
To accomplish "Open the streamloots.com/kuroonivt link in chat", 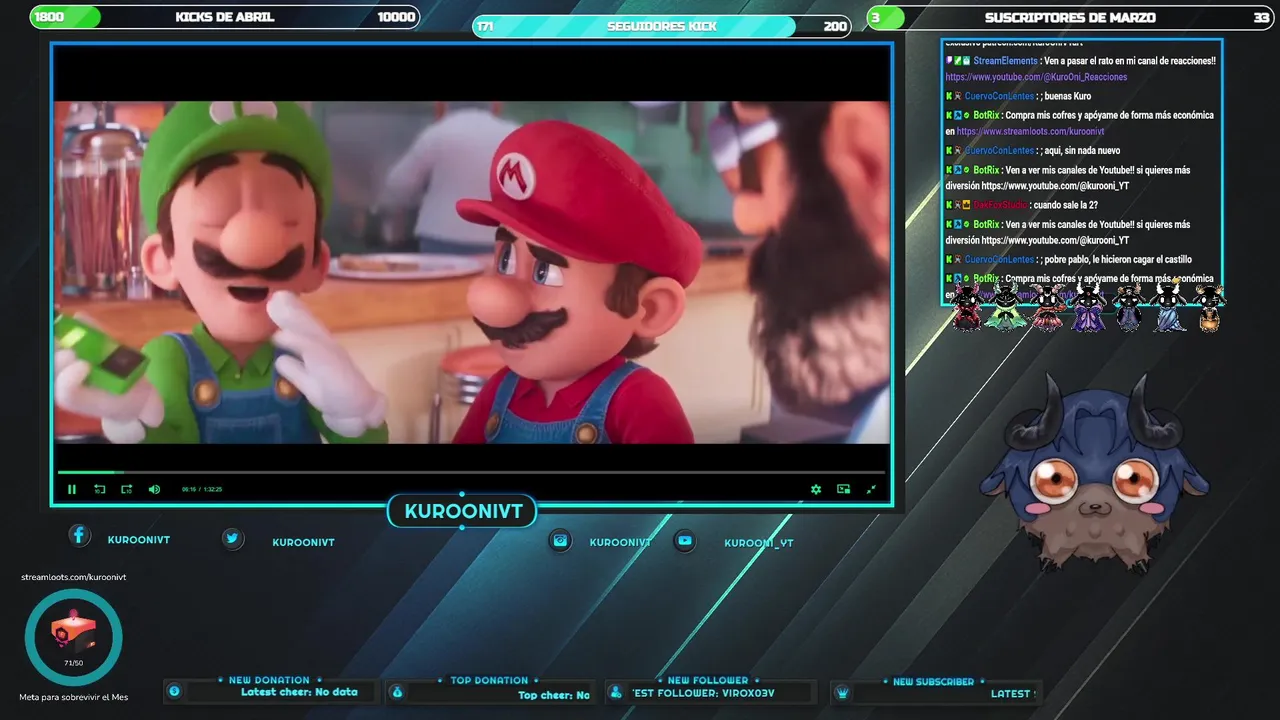I will 1030,131.
